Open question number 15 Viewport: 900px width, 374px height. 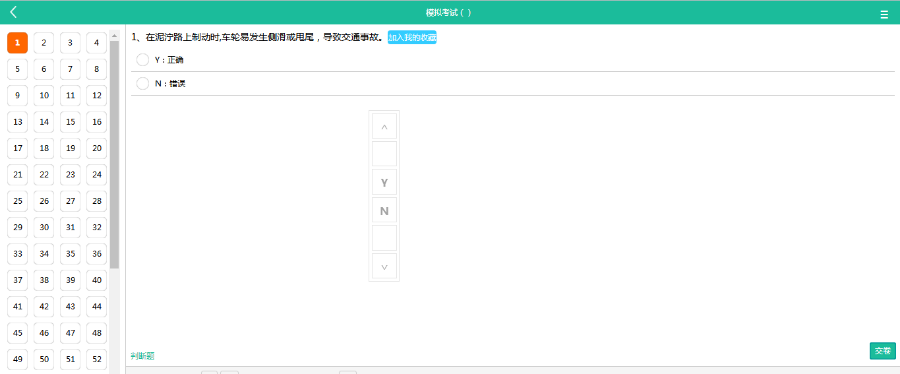click(70, 122)
